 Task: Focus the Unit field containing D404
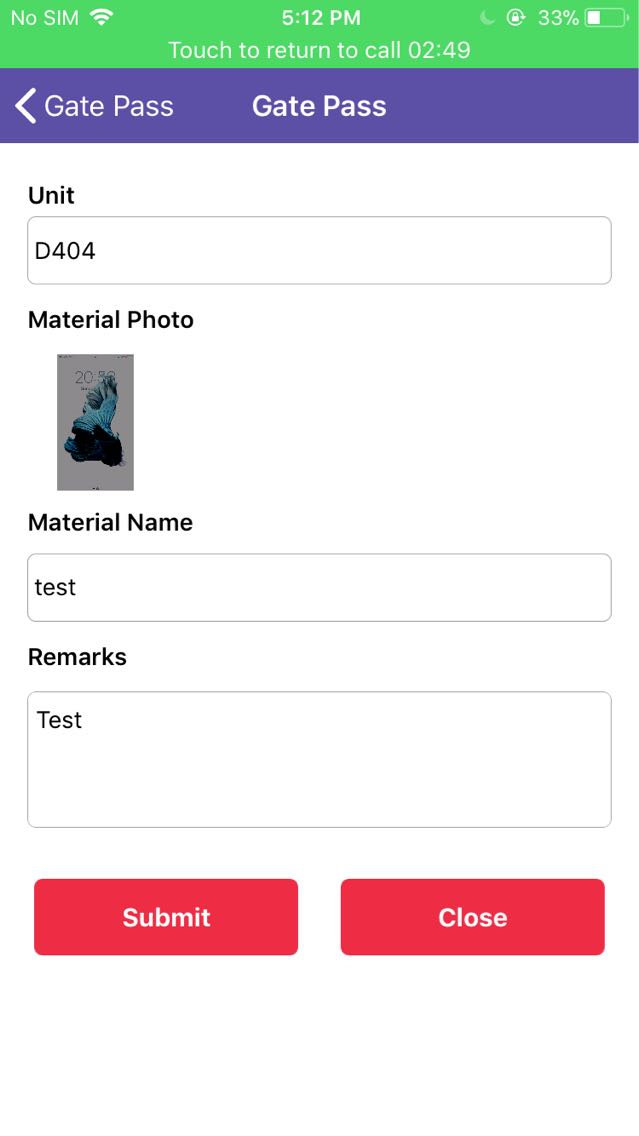coord(319,250)
